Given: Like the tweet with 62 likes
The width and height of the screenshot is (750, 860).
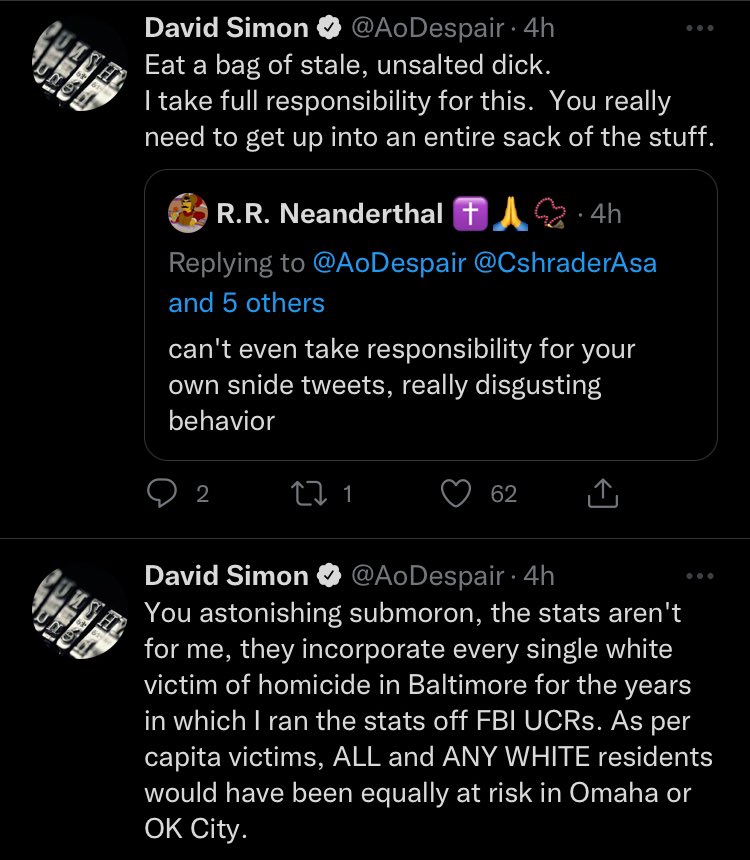Looking at the screenshot, I should [x=456, y=493].
